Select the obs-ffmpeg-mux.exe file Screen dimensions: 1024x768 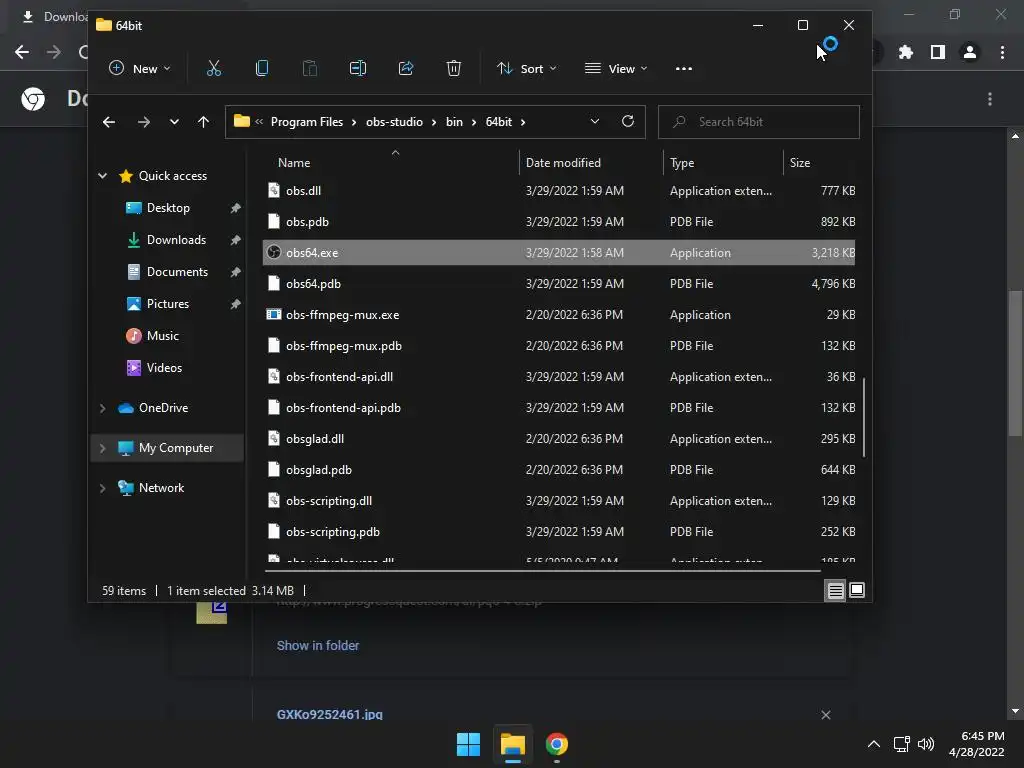pyautogui.click(x=558, y=315)
